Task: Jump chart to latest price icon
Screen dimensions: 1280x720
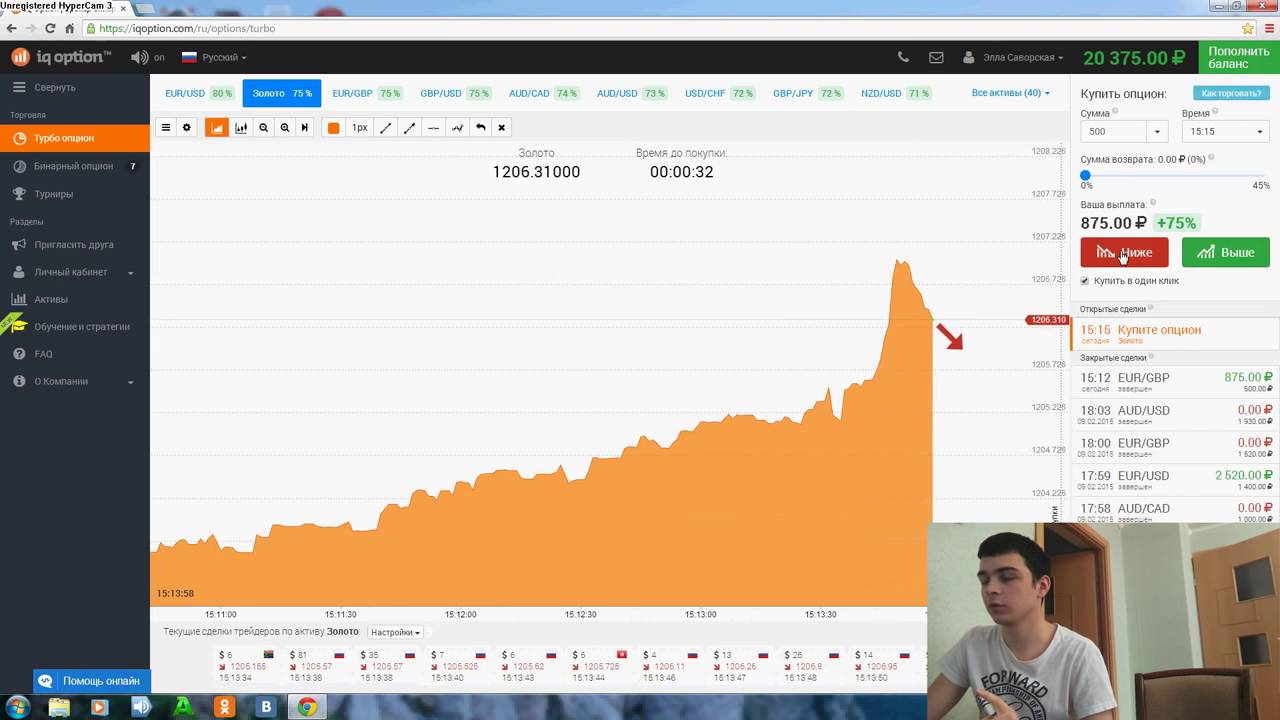Action: click(x=305, y=128)
